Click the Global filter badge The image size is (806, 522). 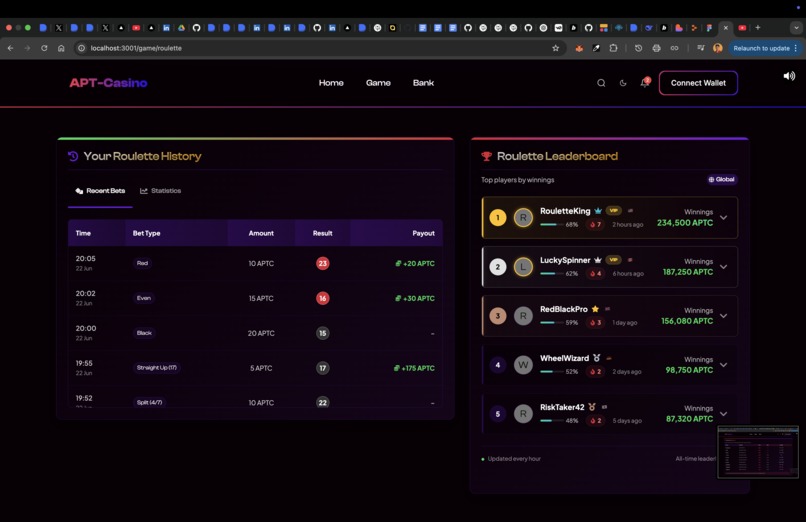[722, 179]
